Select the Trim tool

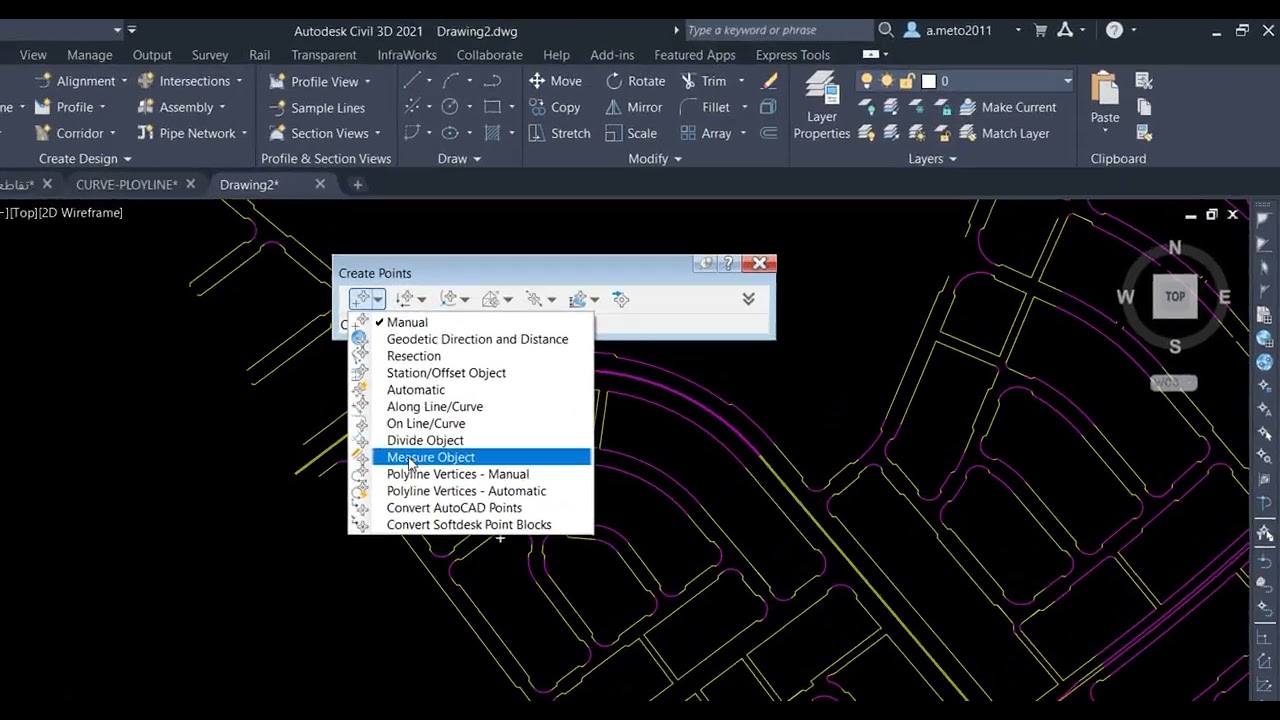coord(704,81)
